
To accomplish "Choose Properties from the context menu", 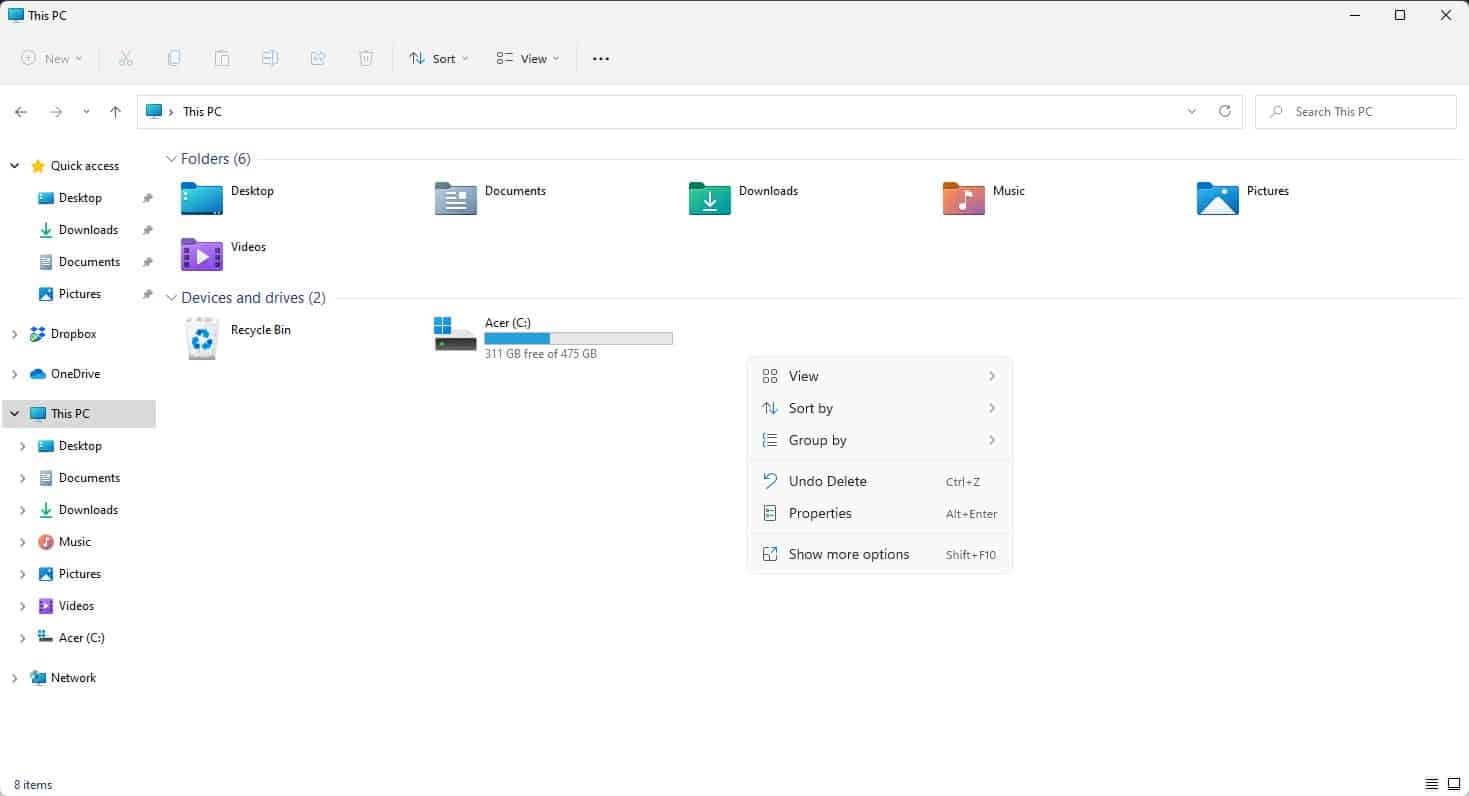I will [820, 513].
